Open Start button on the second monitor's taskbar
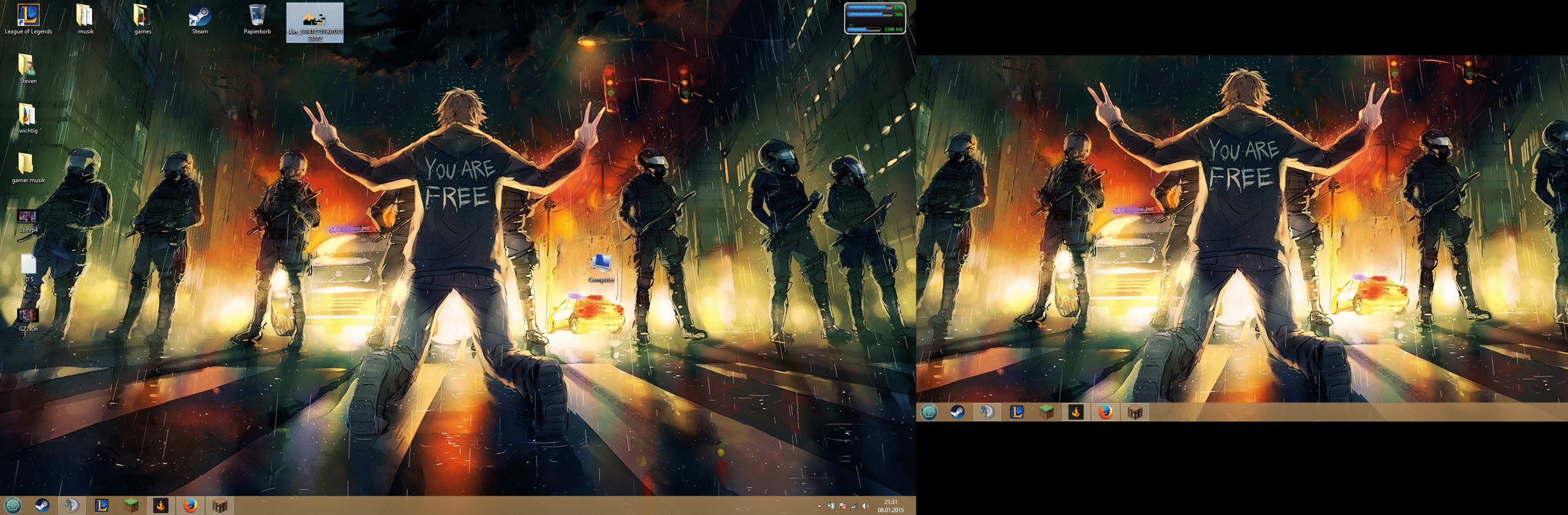The image size is (1568, 515). tap(928, 412)
